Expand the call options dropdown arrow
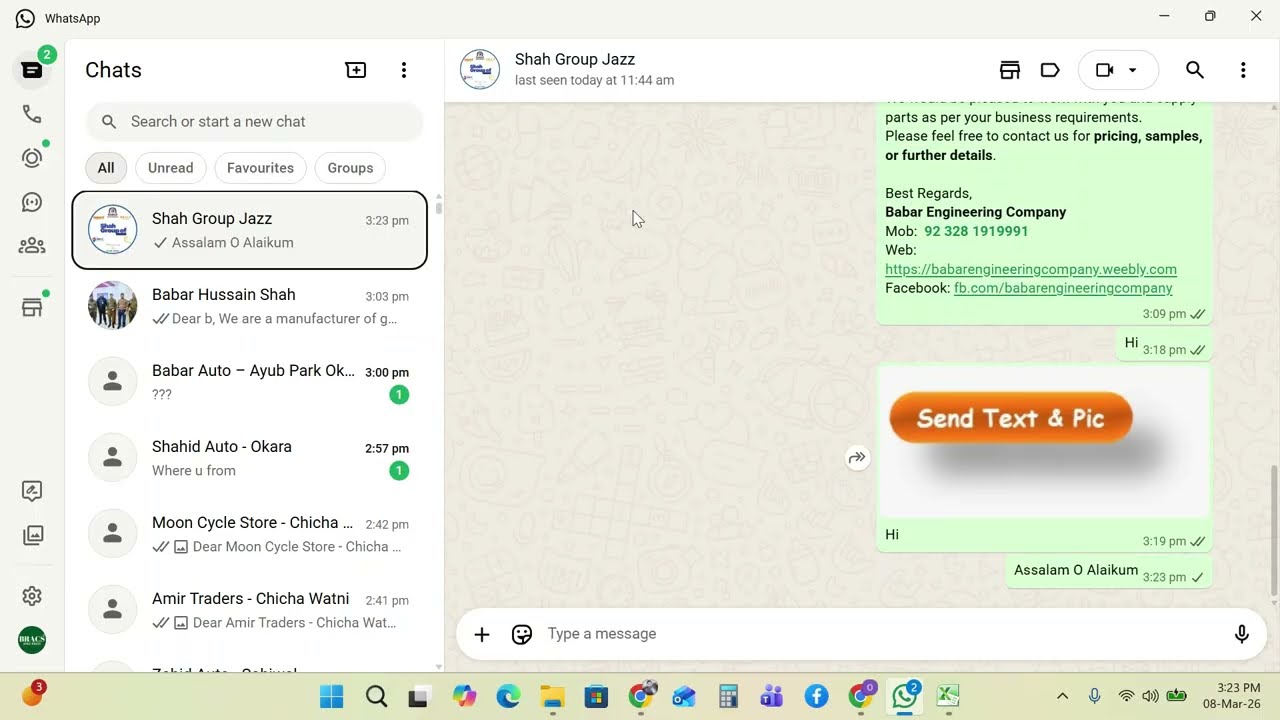 click(1133, 70)
